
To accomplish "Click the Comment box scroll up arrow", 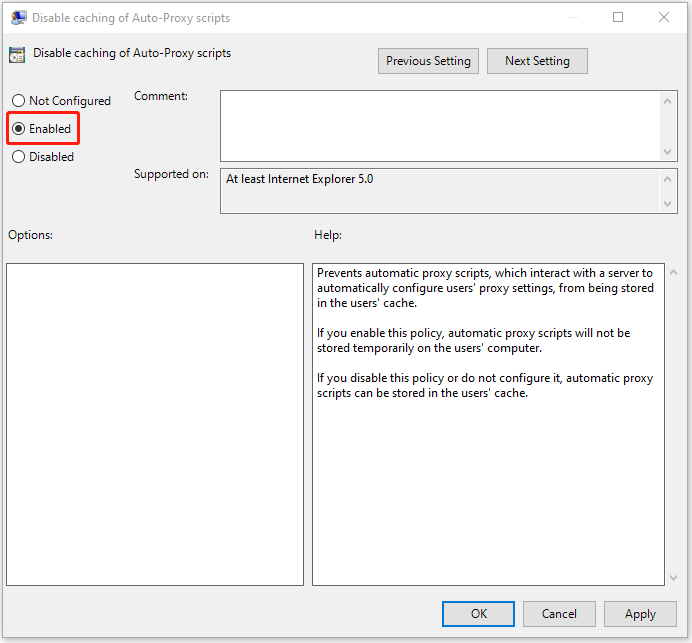I will pos(667,102).
